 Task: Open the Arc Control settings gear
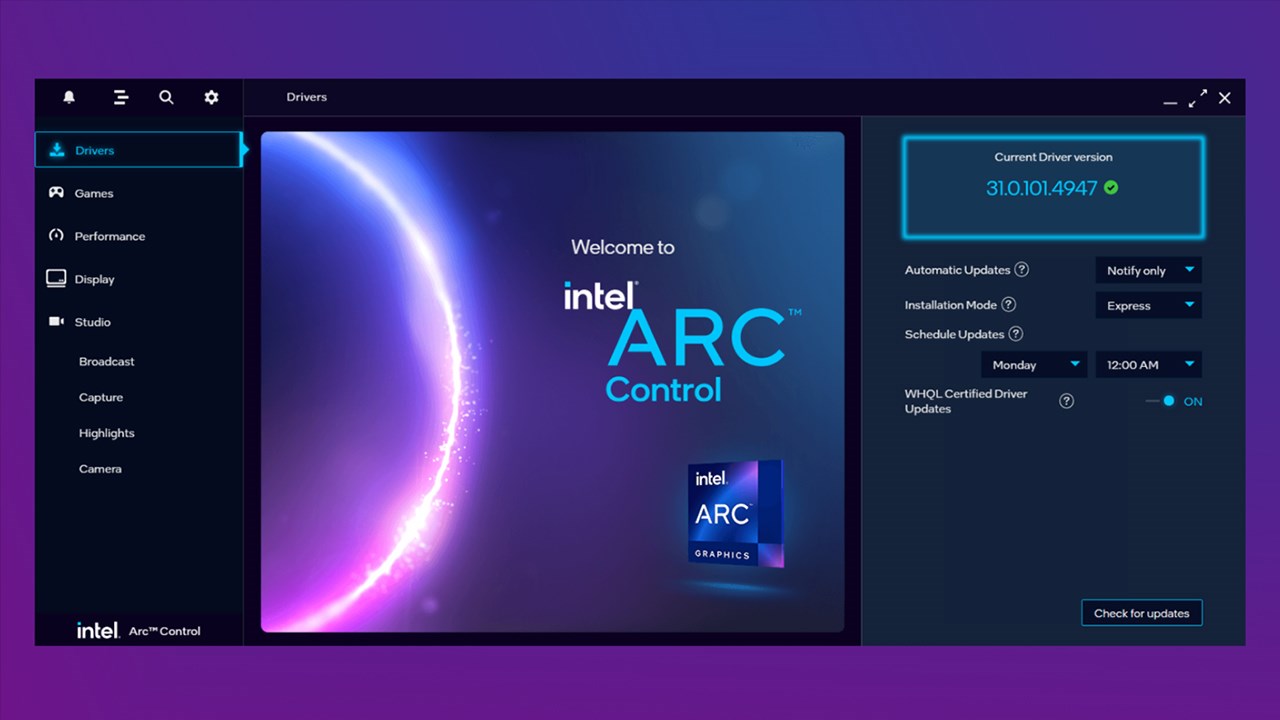[x=211, y=97]
